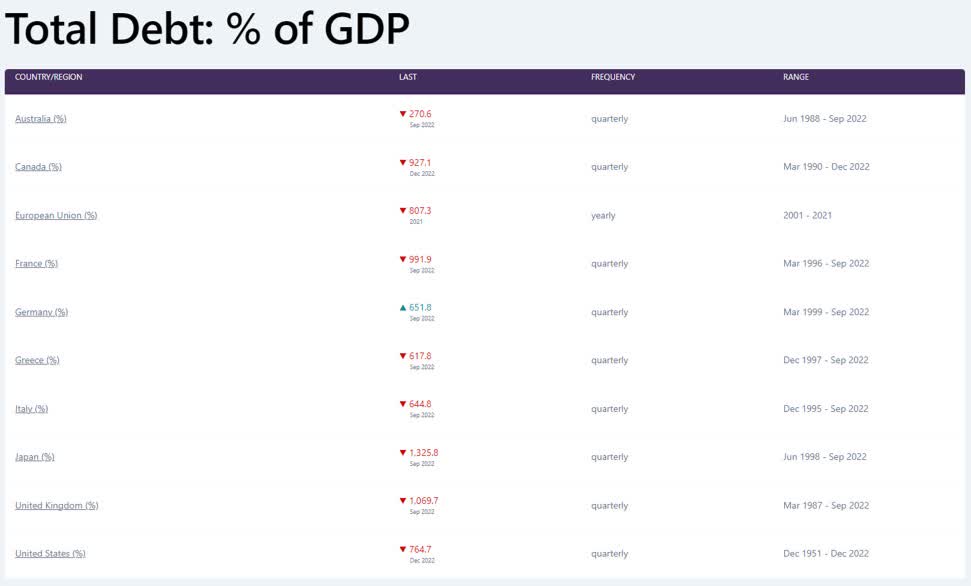
Task: Click the red down arrow beside 1,325.8
Action: [403, 453]
